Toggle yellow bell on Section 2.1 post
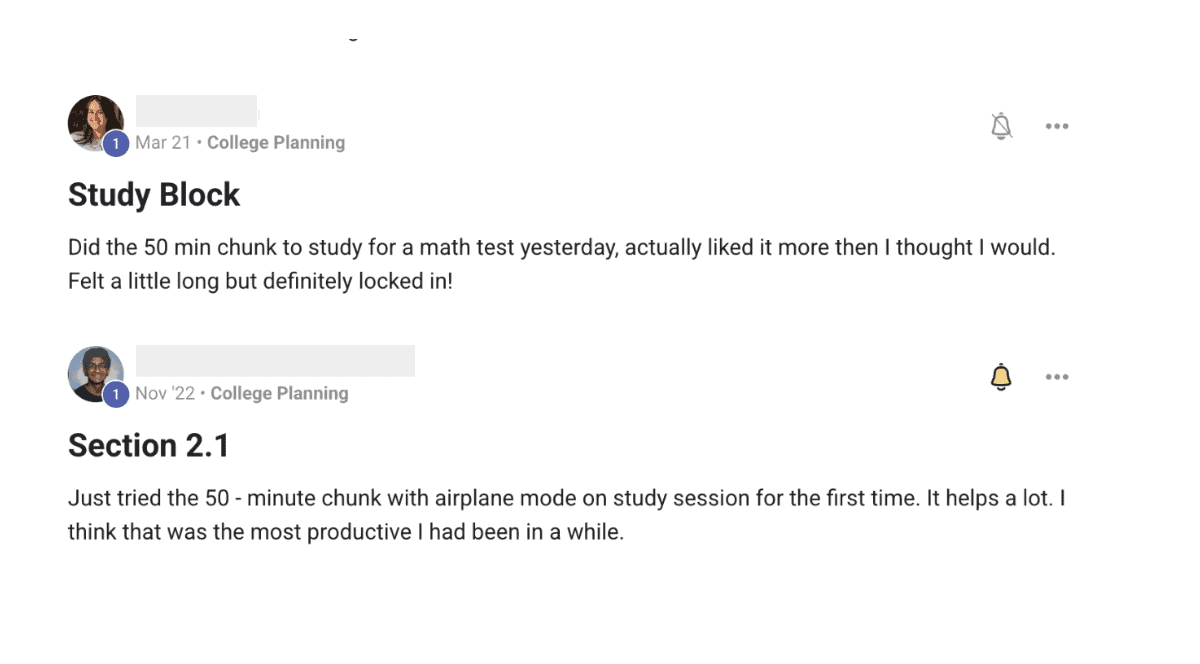 coord(1001,377)
